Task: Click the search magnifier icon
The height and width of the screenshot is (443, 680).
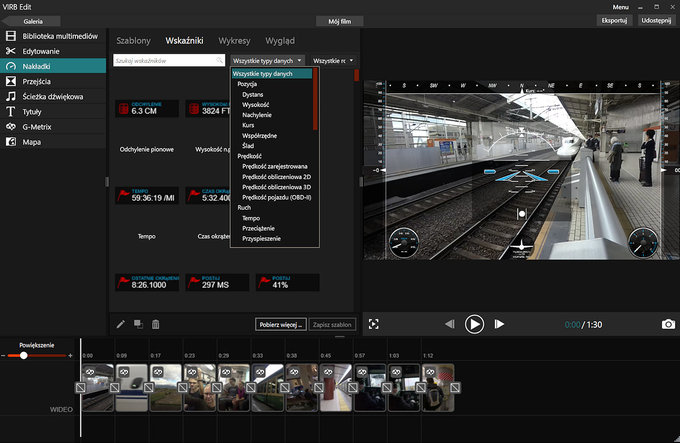Action: click(x=220, y=60)
